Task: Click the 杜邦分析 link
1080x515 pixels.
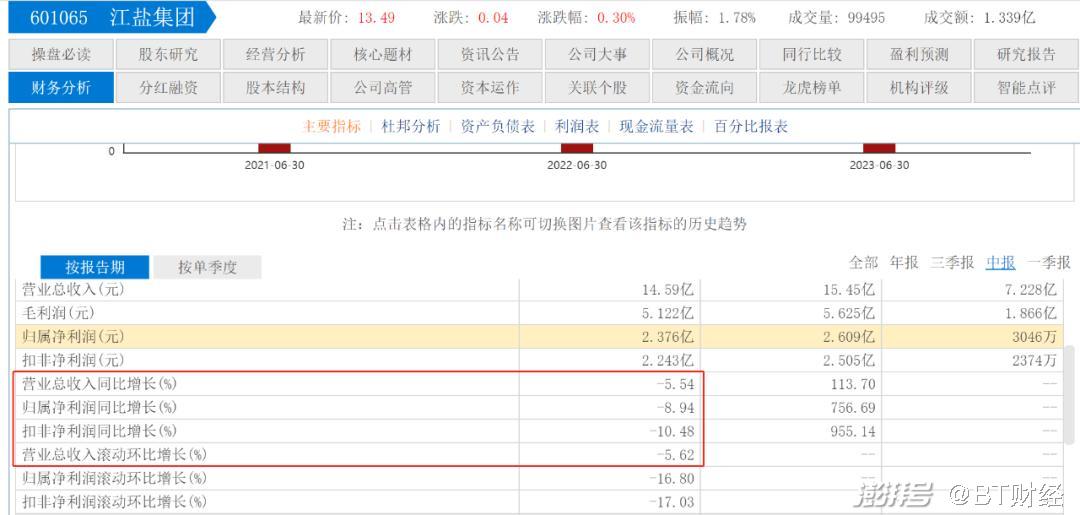Action: coord(410,127)
